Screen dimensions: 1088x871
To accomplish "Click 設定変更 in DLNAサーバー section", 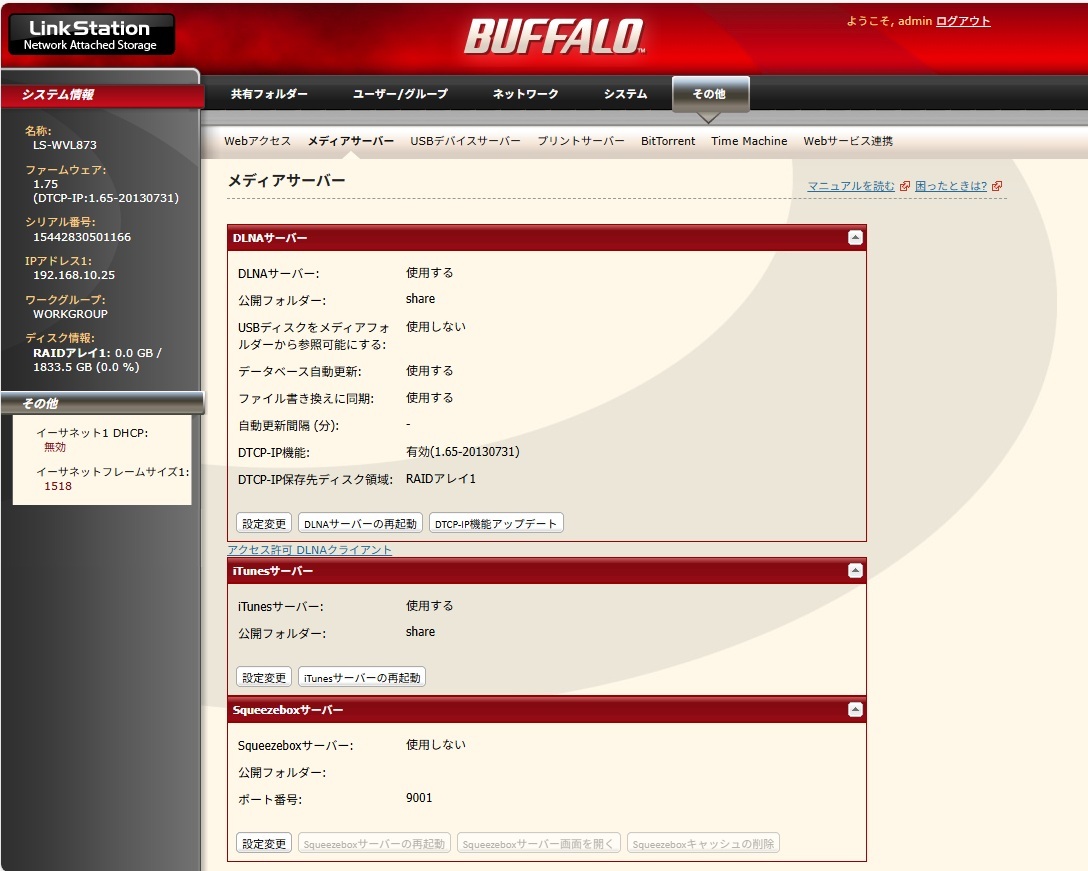I will [x=264, y=523].
